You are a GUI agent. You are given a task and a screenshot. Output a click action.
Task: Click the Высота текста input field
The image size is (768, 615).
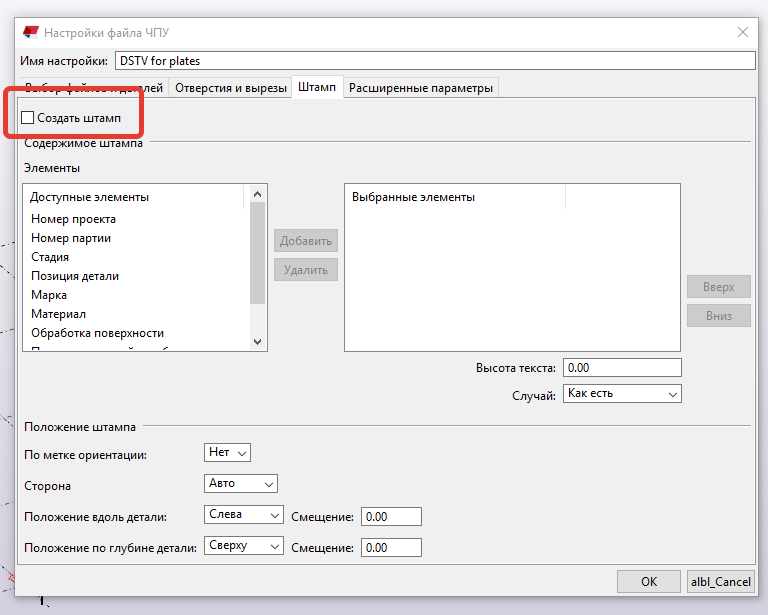(621, 368)
